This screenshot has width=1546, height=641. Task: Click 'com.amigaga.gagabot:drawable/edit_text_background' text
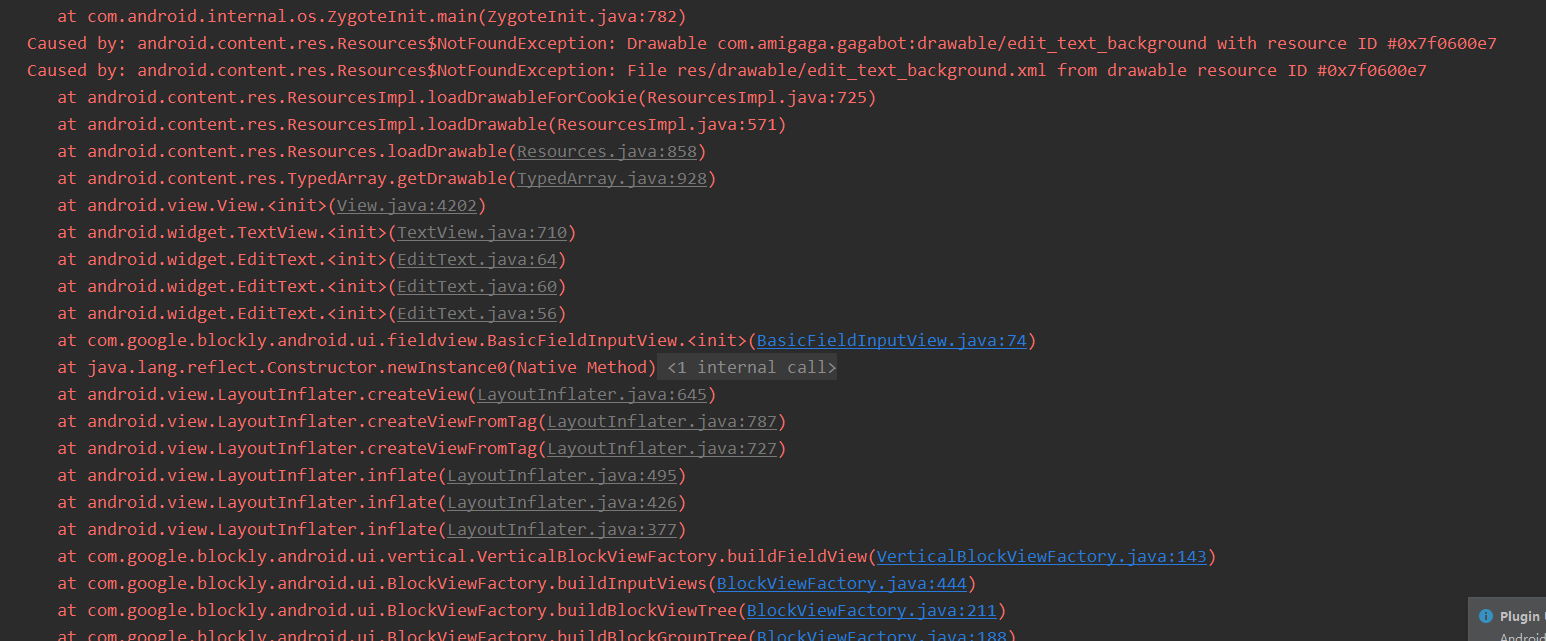point(962,44)
